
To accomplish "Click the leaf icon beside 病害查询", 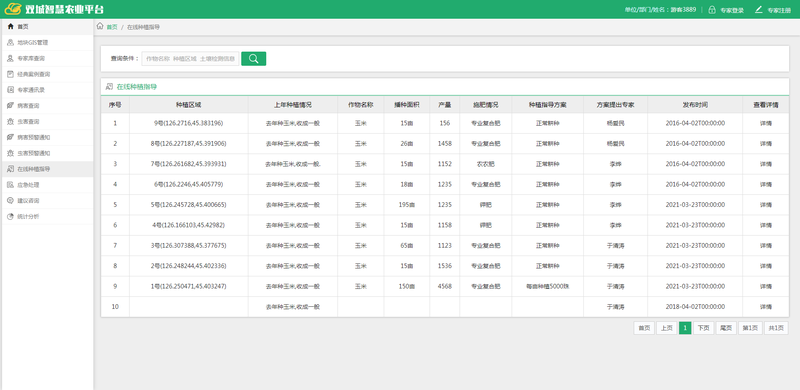I will (10, 106).
